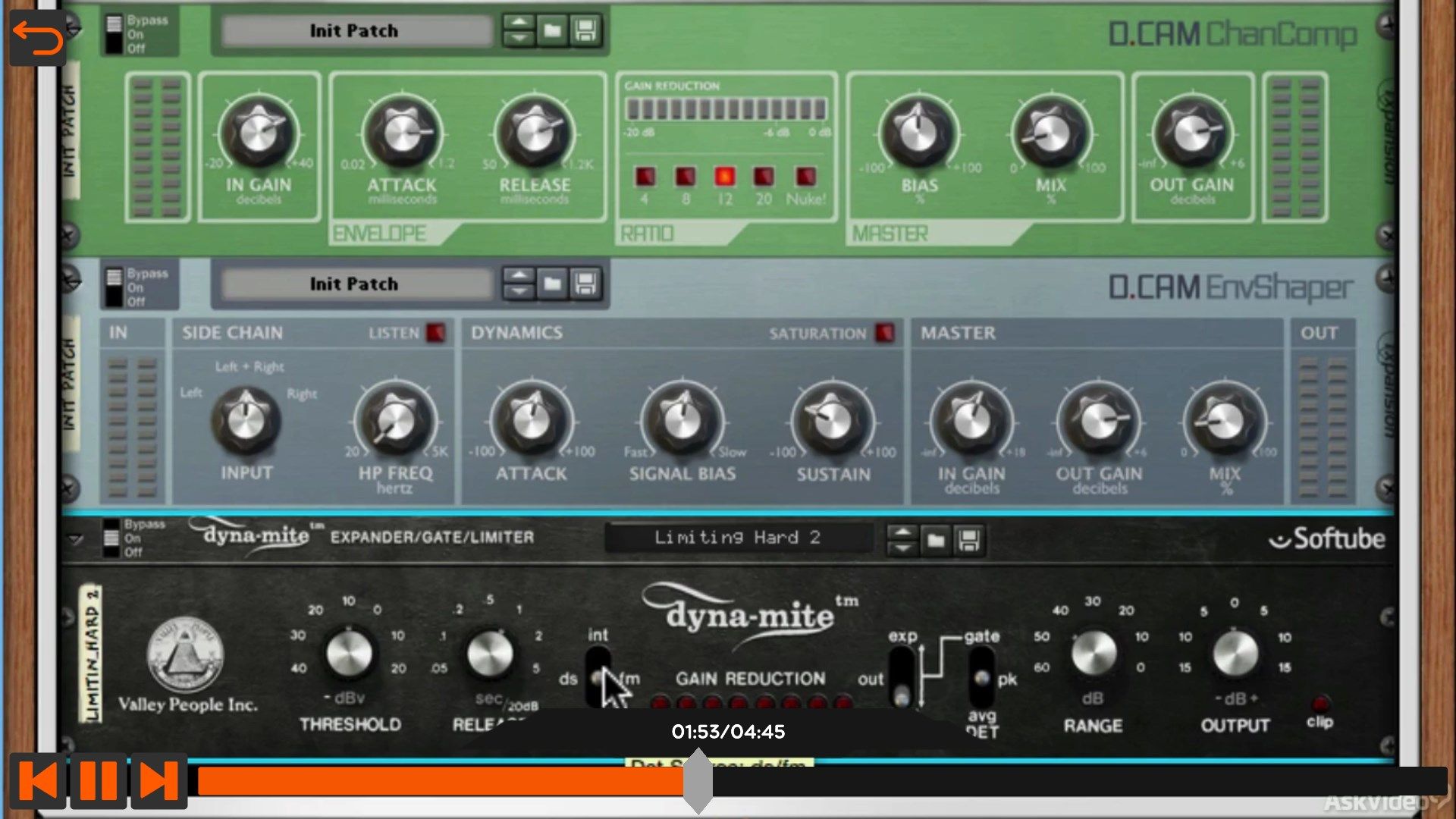Click the ChanComp OUT GAIN knob
The width and height of the screenshot is (1456, 819).
click(x=1191, y=133)
